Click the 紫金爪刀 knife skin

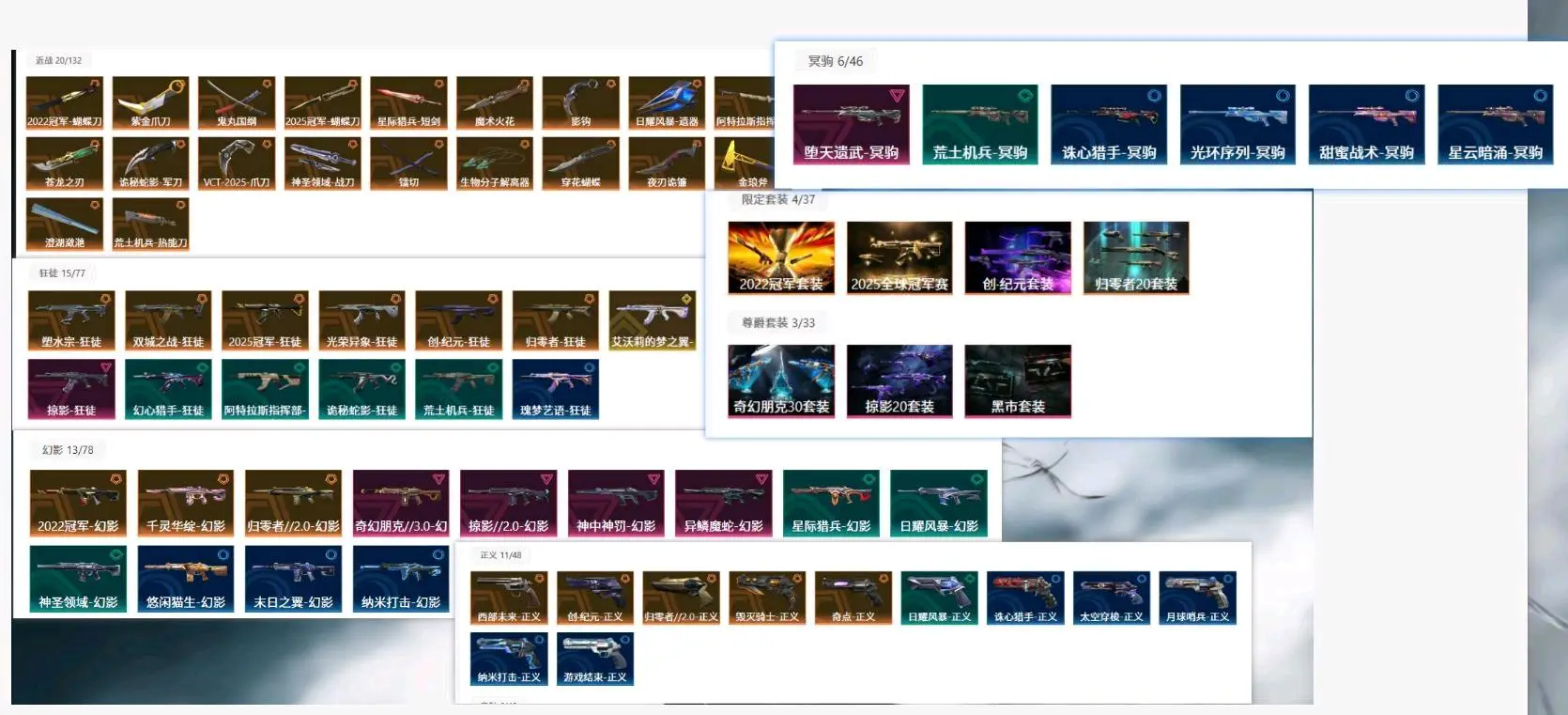point(150,102)
